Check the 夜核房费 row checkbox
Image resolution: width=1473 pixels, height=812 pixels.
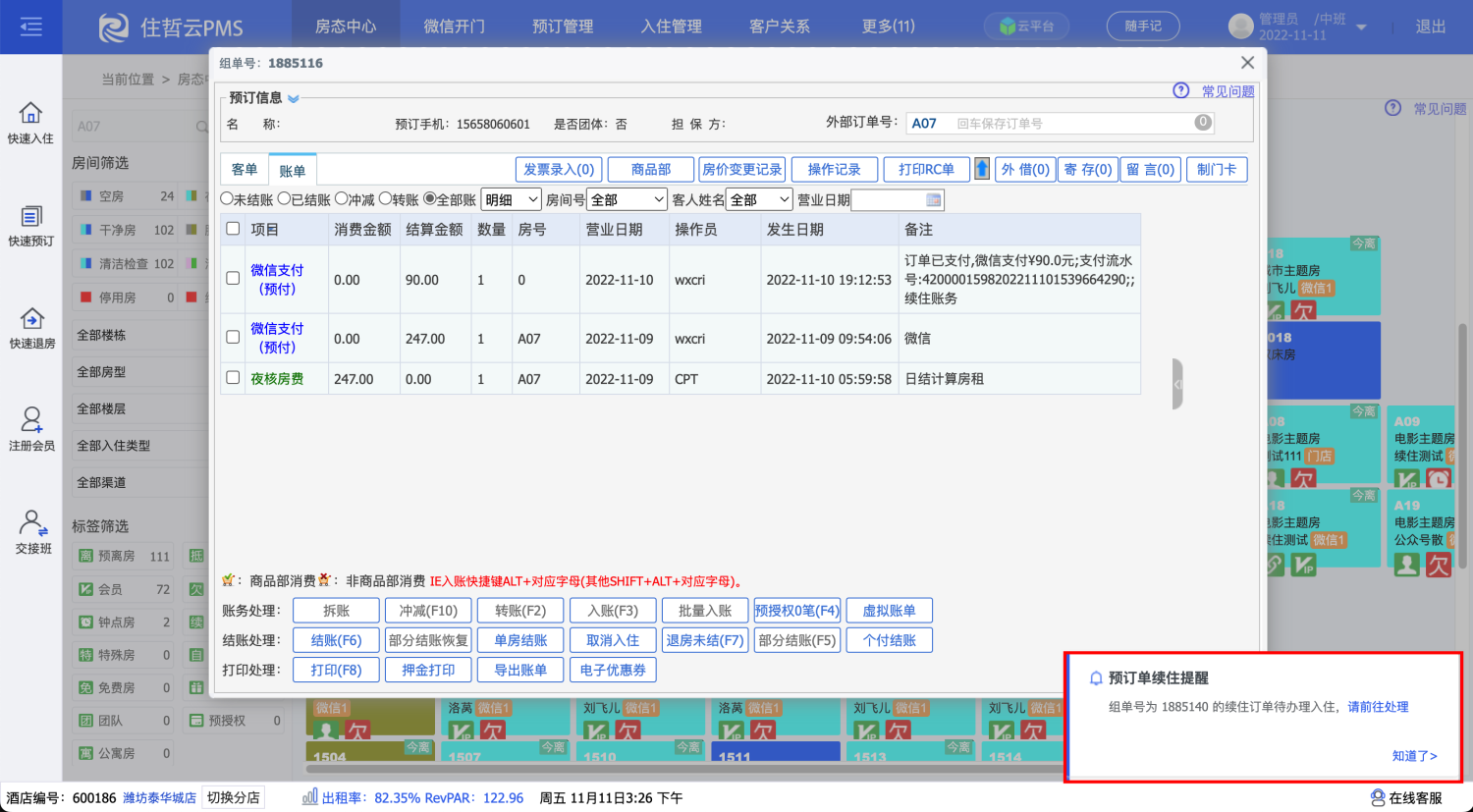(x=233, y=377)
